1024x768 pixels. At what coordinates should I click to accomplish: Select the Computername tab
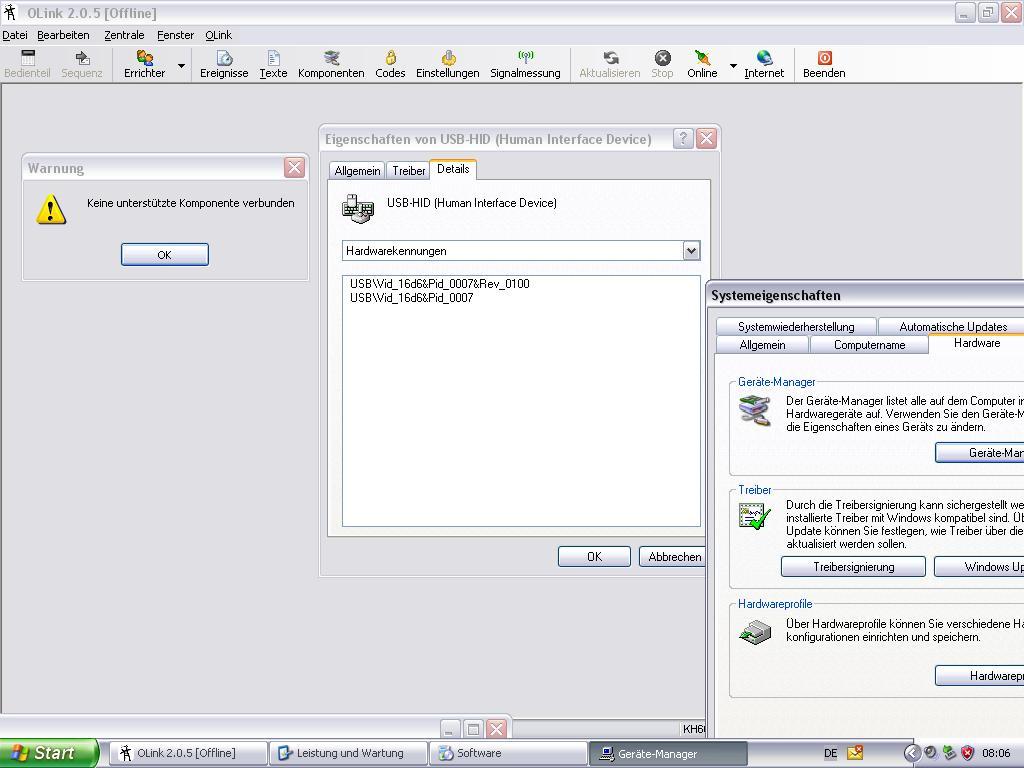(x=869, y=345)
